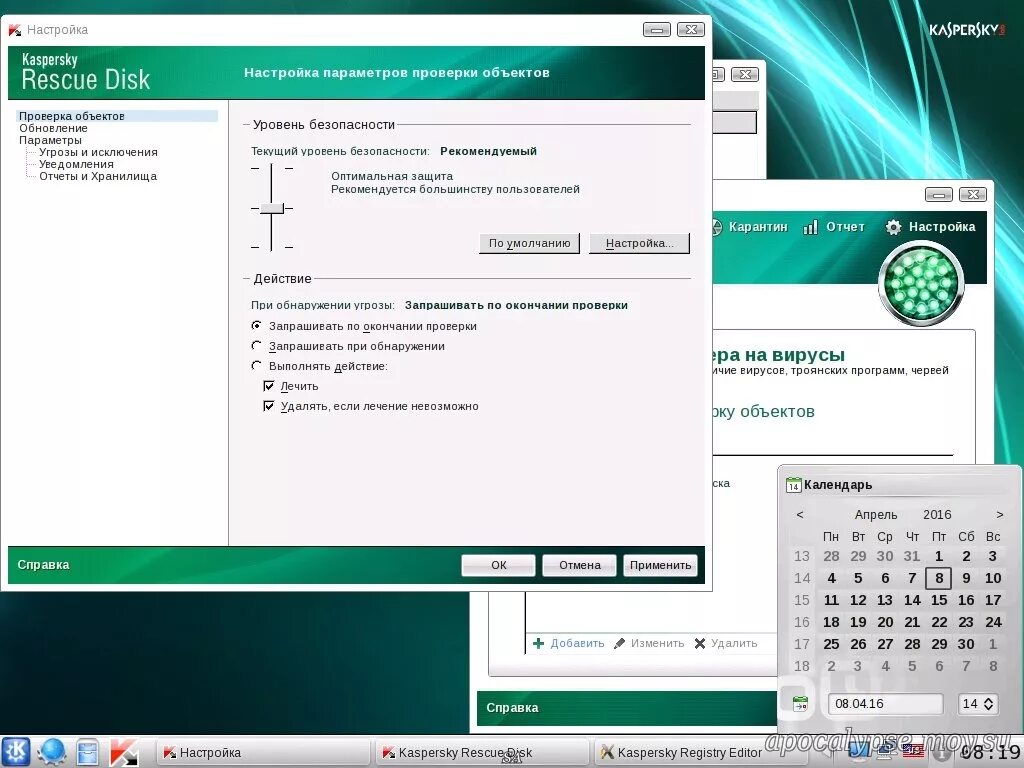Select date 10 in the calendar
The height and width of the screenshot is (768, 1024).
tap(993, 578)
